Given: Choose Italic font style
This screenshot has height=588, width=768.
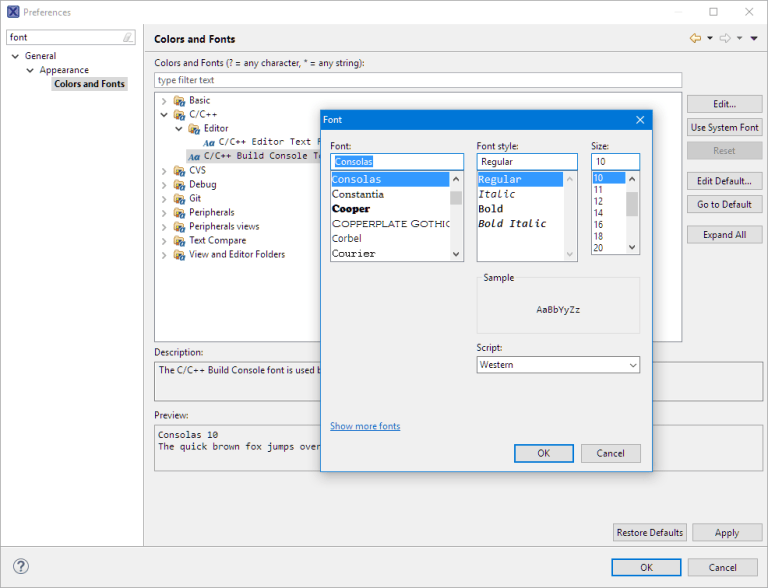Looking at the screenshot, I should pos(497,194).
